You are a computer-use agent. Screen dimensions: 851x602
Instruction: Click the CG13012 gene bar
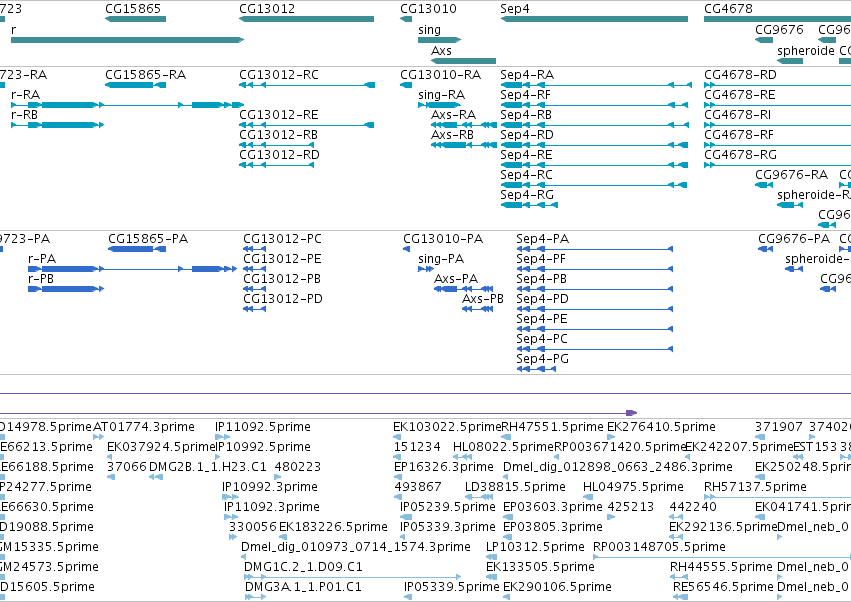tap(307, 19)
